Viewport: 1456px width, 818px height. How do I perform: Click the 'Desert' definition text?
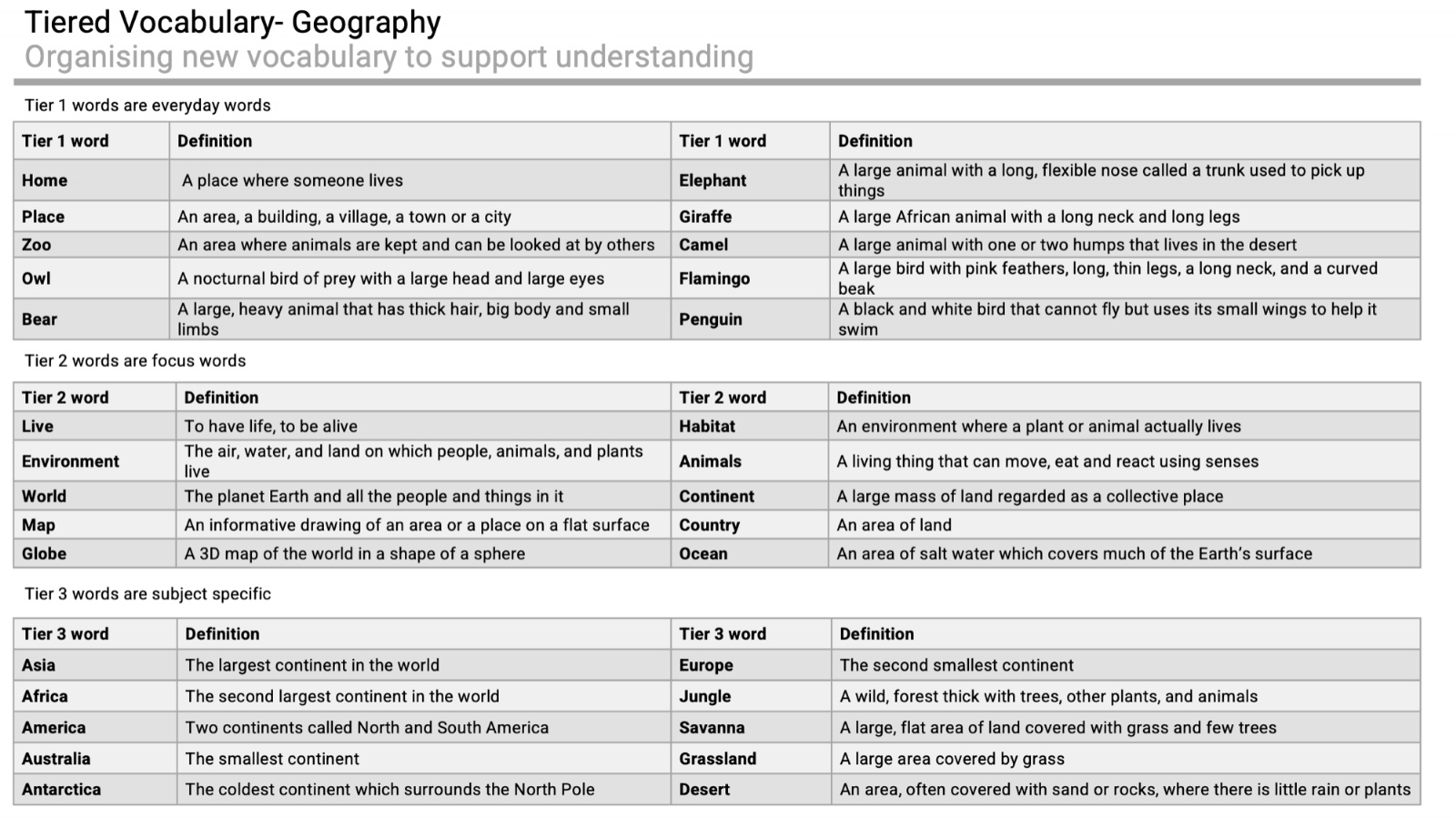pos(1125,790)
